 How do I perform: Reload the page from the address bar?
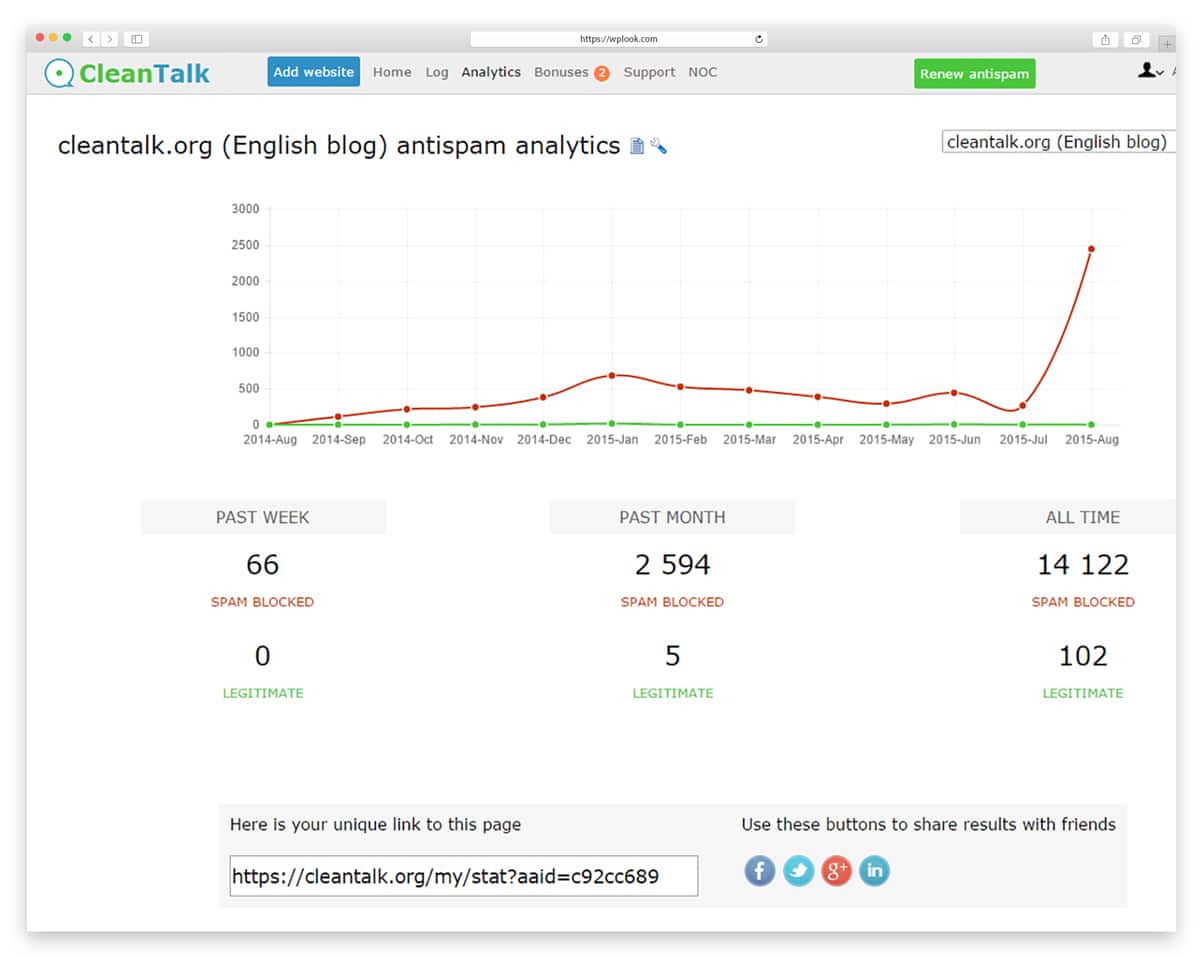click(x=759, y=39)
